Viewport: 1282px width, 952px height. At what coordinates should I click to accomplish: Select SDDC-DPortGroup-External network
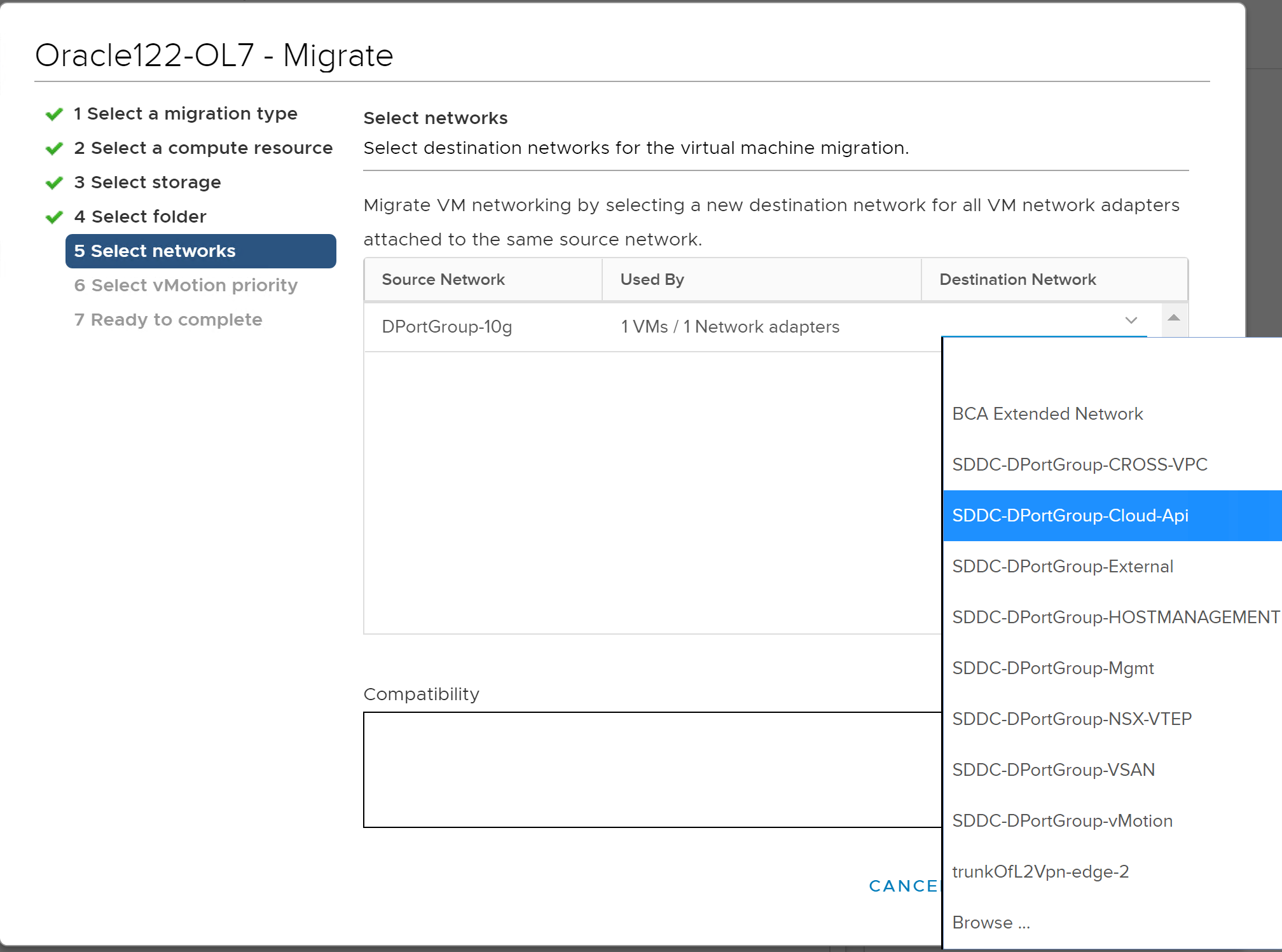pos(1062,567)
